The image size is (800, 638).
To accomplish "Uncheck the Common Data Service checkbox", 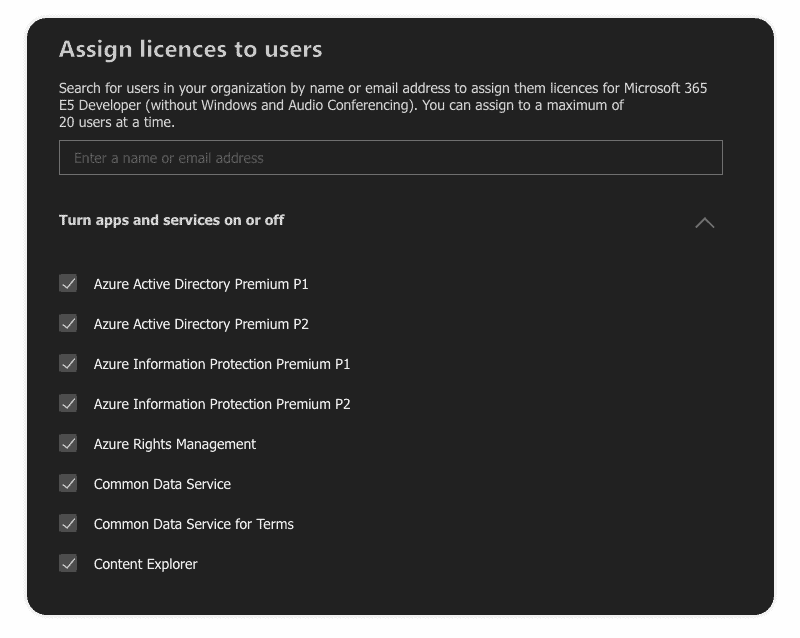I will point(68,483).
